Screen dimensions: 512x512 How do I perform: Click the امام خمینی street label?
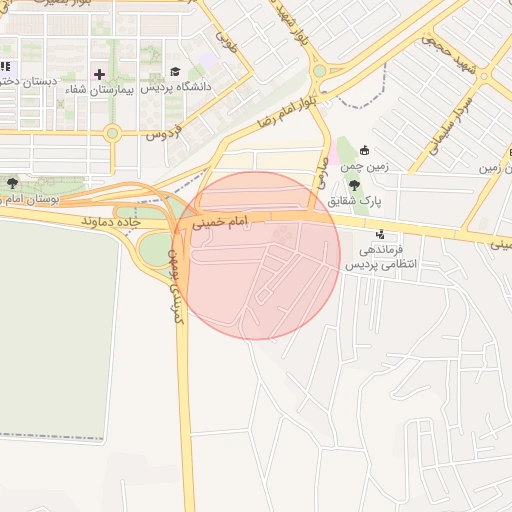[x=220, y=222]
